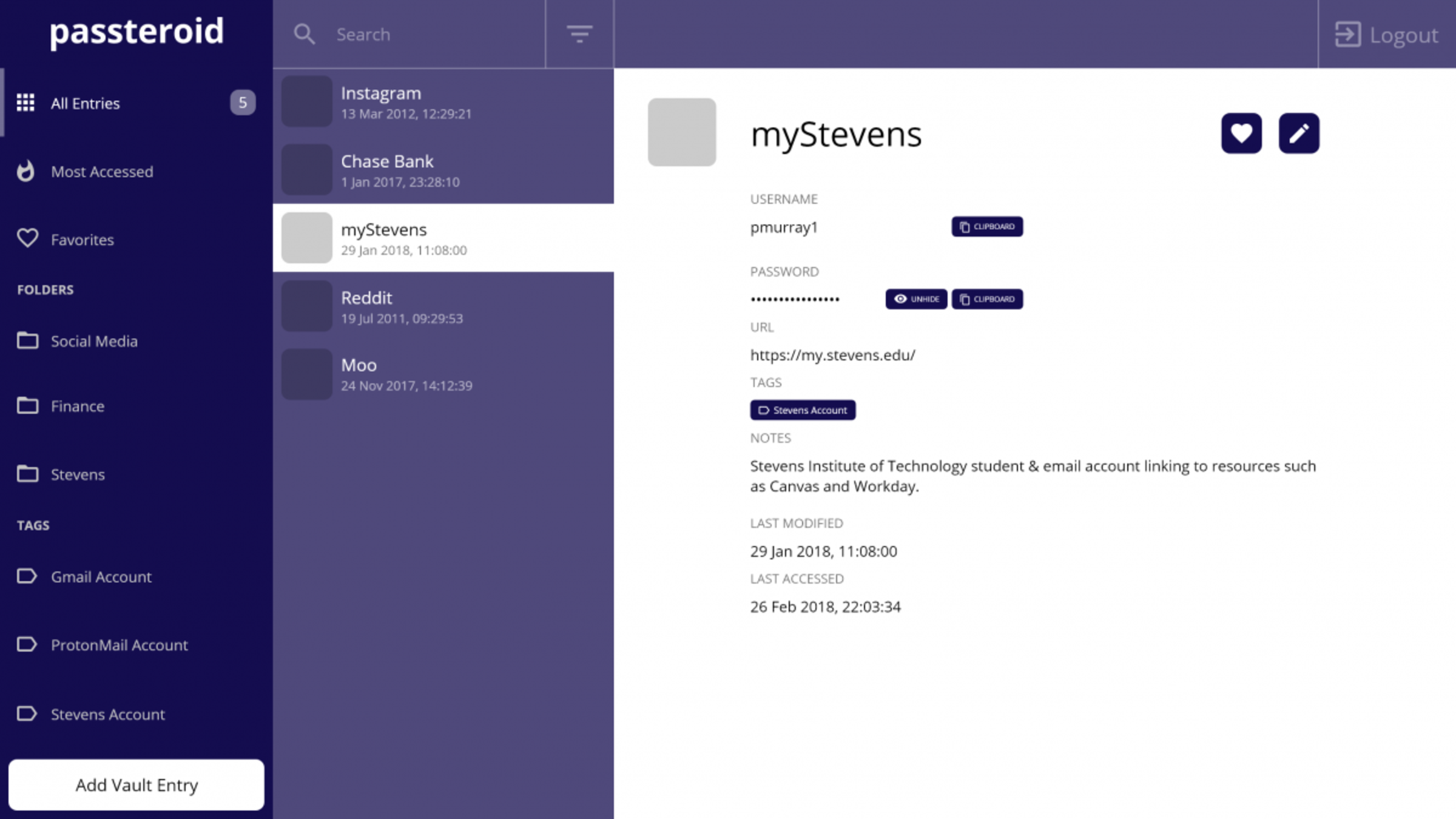Copy password to clipboard
The height and width of the screenshot is (819, 1456).
point(987,299)
